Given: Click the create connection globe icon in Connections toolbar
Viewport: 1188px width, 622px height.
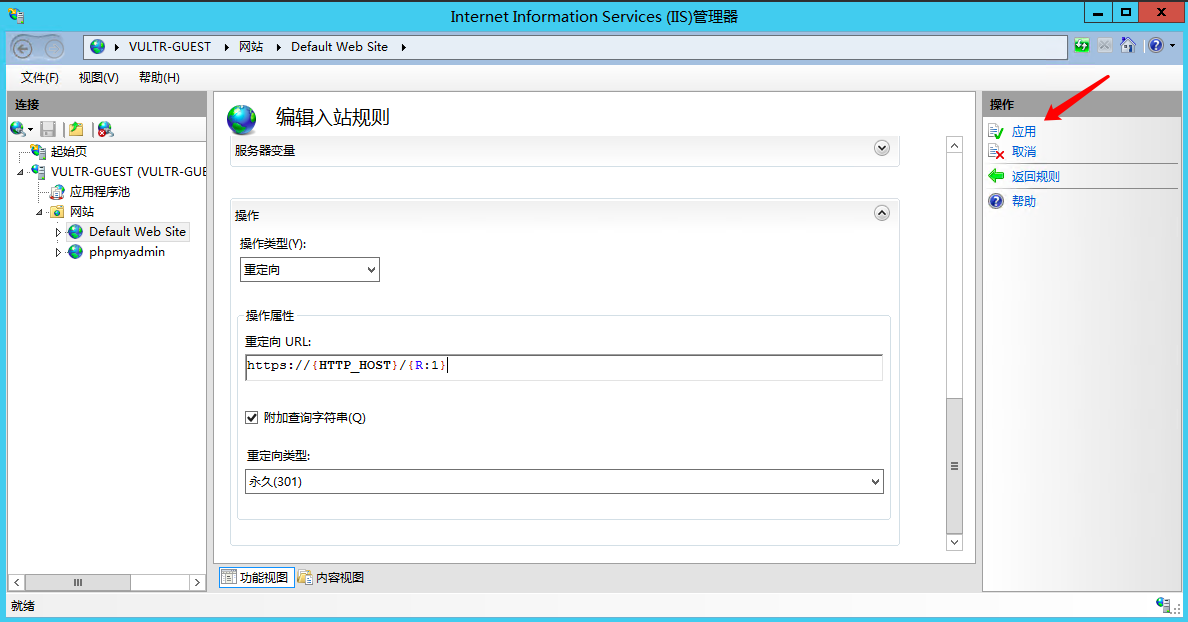Looking at the screenshot, I should (17, 129).
